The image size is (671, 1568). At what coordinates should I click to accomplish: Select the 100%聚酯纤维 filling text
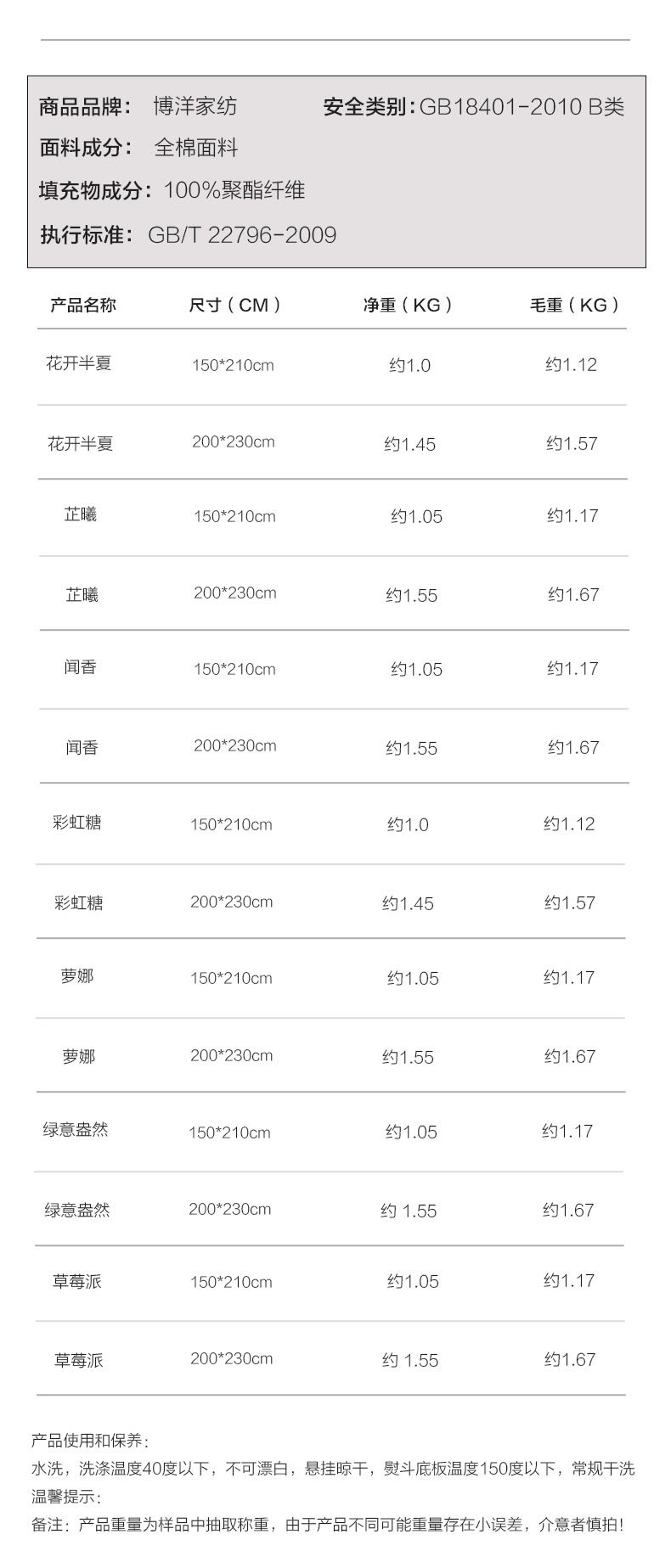[x=234, y=190]
